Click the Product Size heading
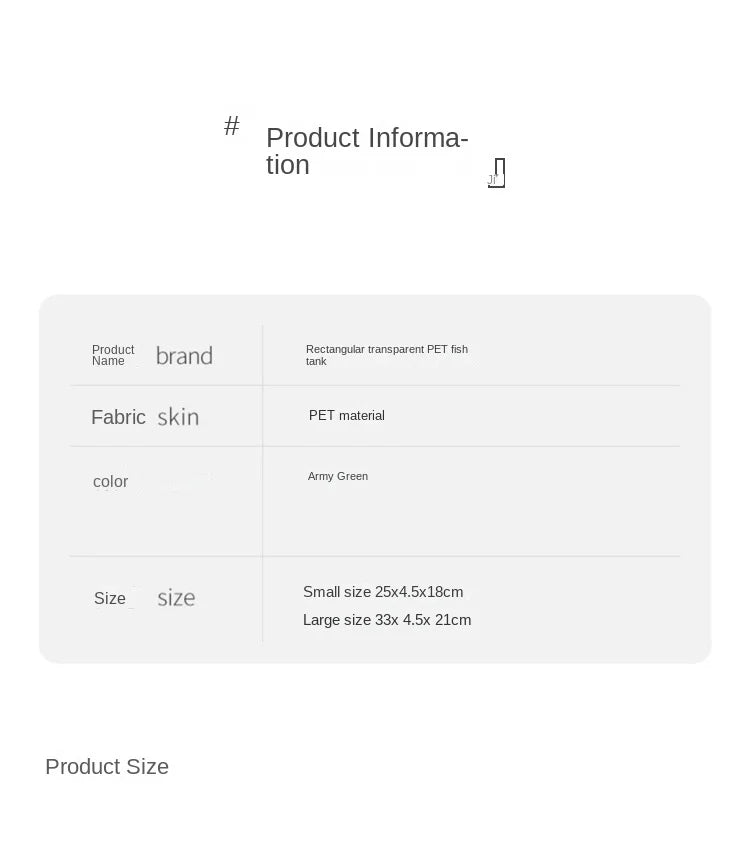The width and height of the screenshot is (750, 864). (107, 767)
